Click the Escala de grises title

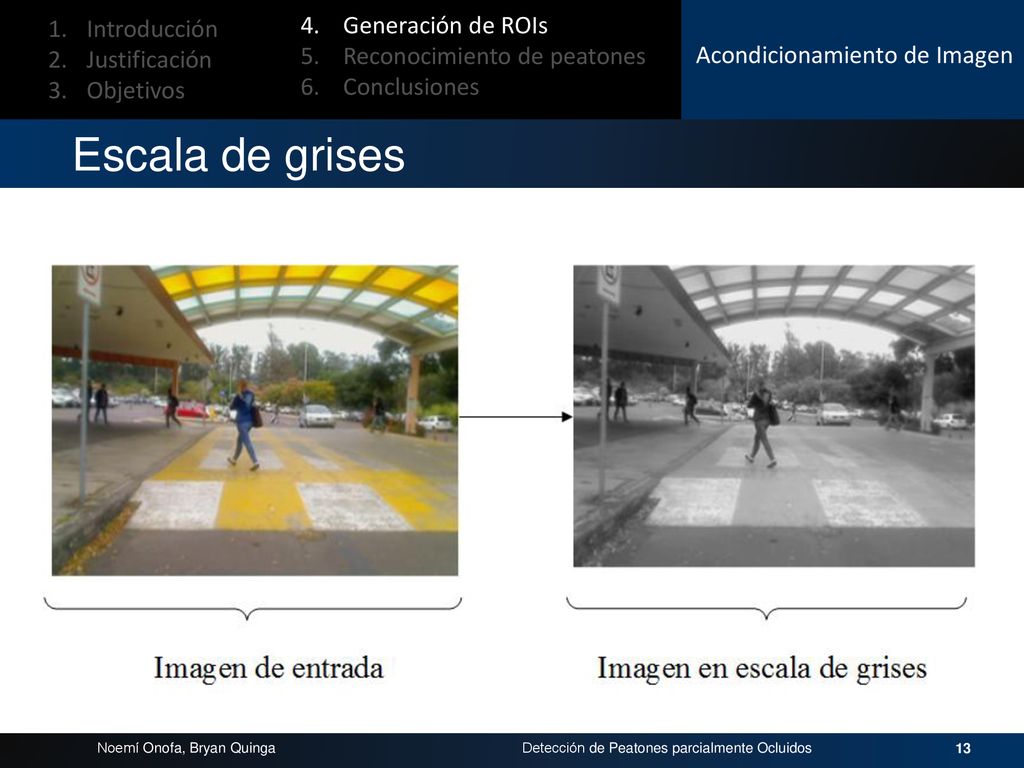point(239,155)
